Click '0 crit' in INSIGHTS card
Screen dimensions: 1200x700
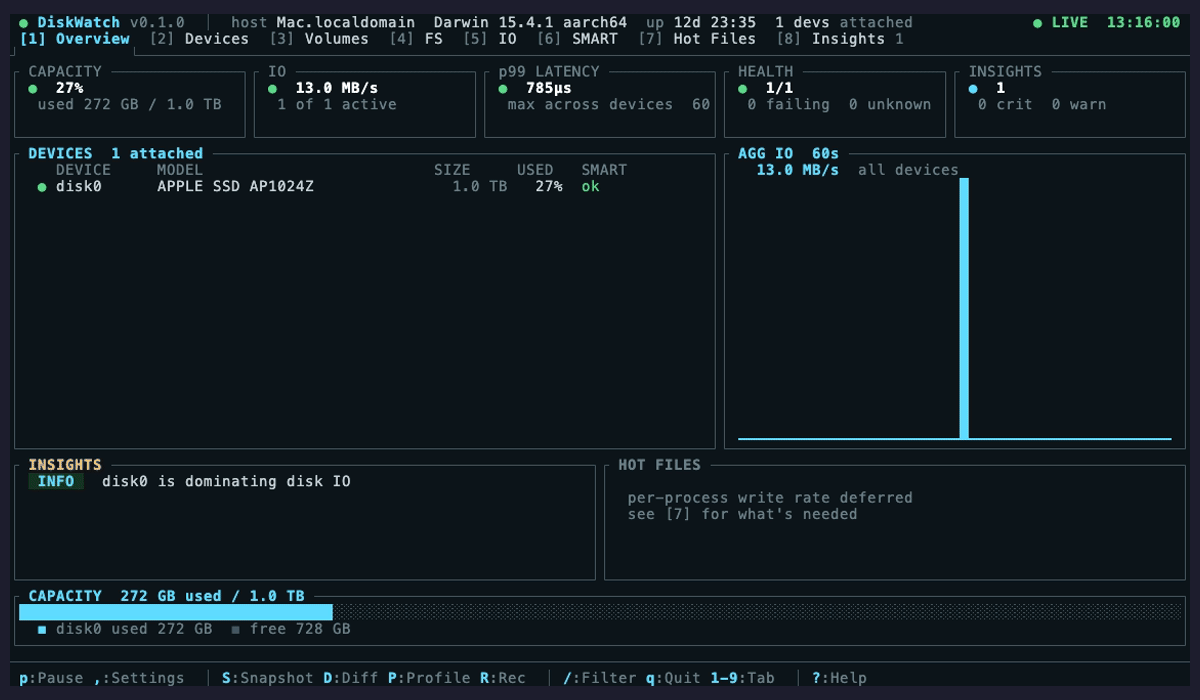tap(1005, 105)
